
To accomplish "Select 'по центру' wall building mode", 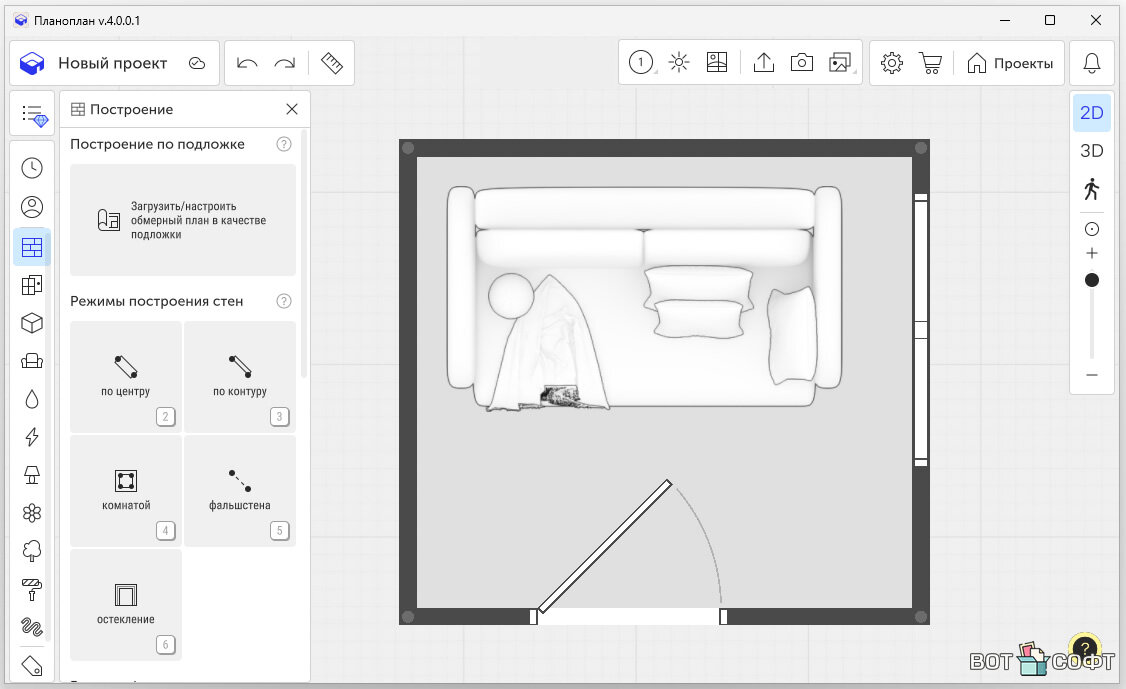I will click(126, 376).
